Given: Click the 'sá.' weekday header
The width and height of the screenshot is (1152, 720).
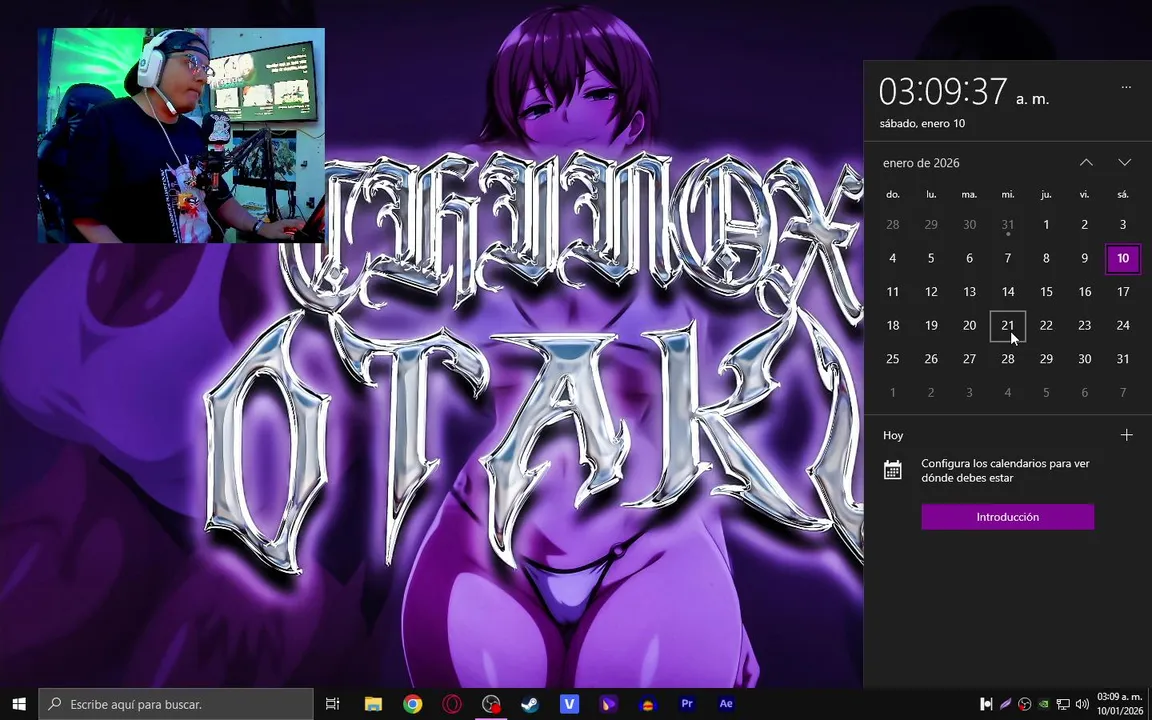Looking at the screenshot, I should (1123, 195).
